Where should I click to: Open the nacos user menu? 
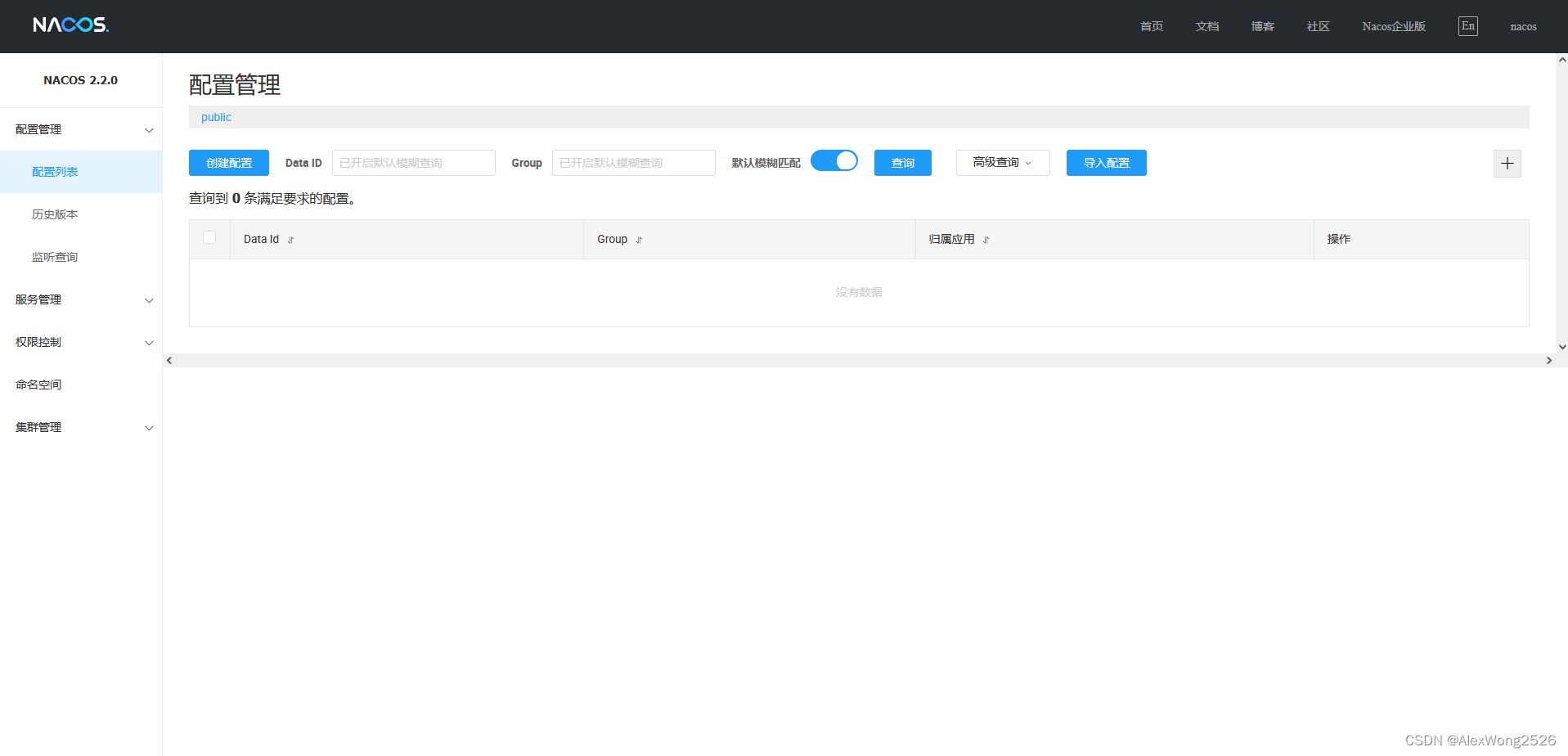(x=1523, y=26)
